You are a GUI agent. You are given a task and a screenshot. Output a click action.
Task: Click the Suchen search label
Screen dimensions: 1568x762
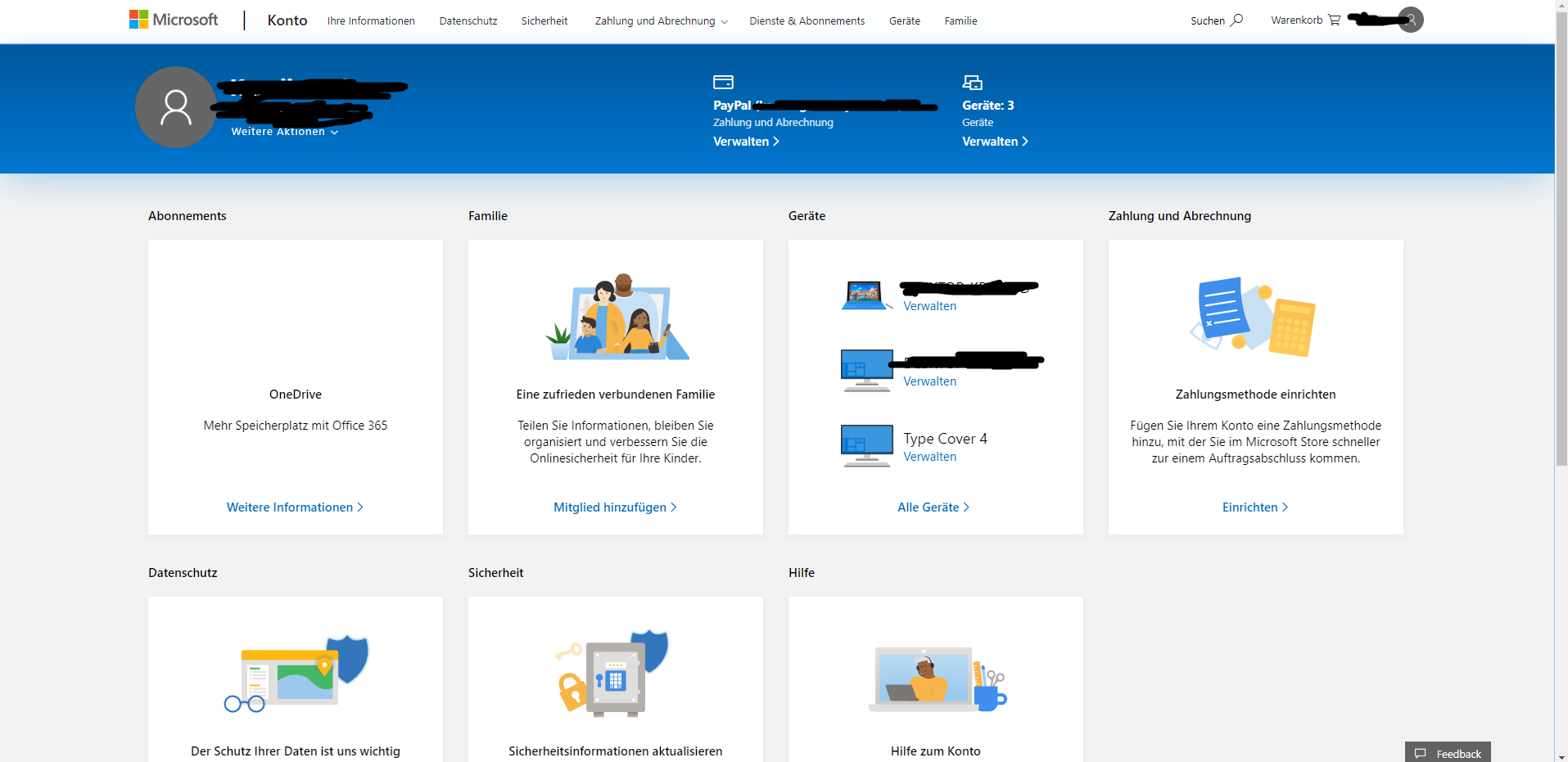[1208, 21]
